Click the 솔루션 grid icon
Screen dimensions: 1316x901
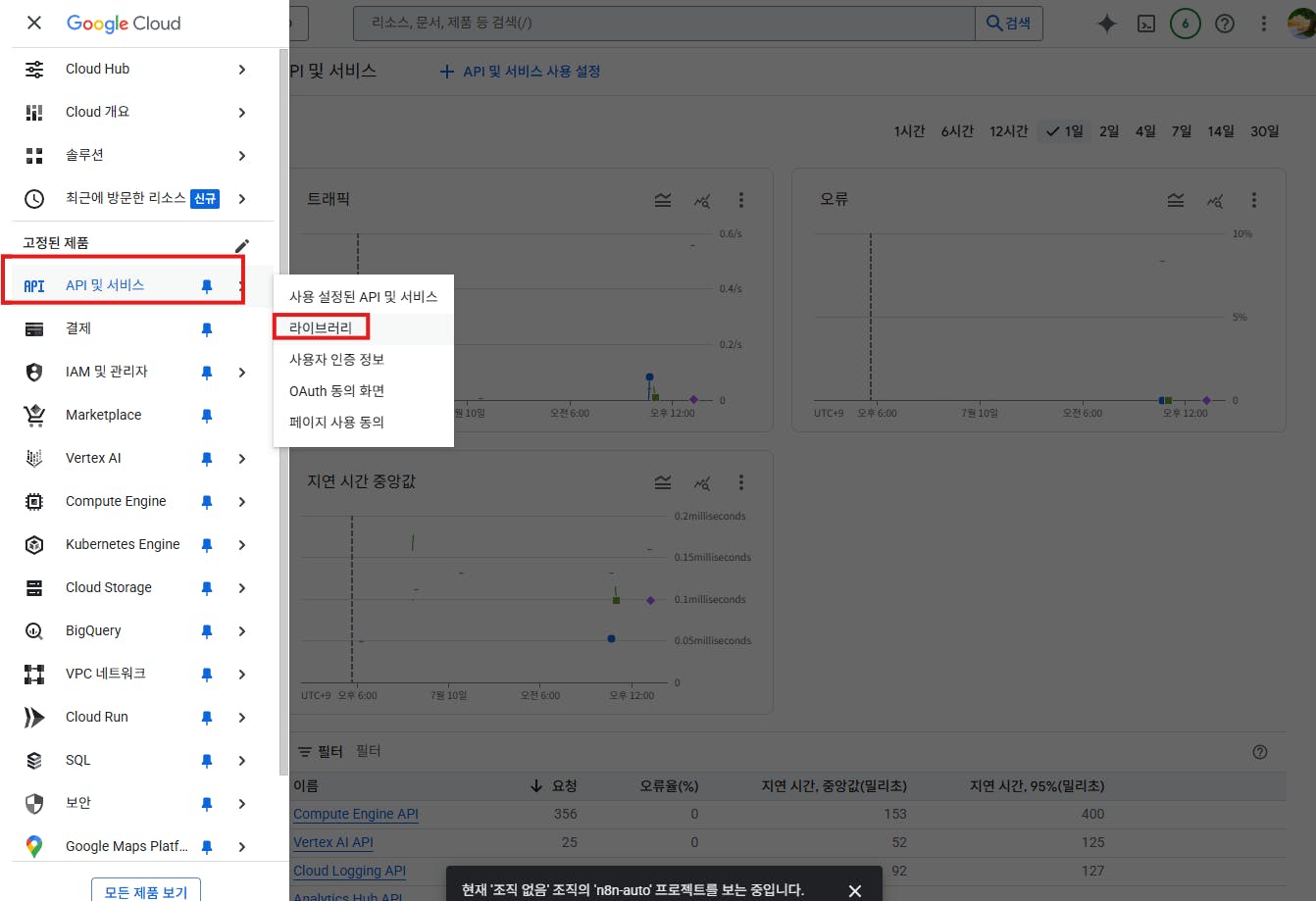[34, 156]
